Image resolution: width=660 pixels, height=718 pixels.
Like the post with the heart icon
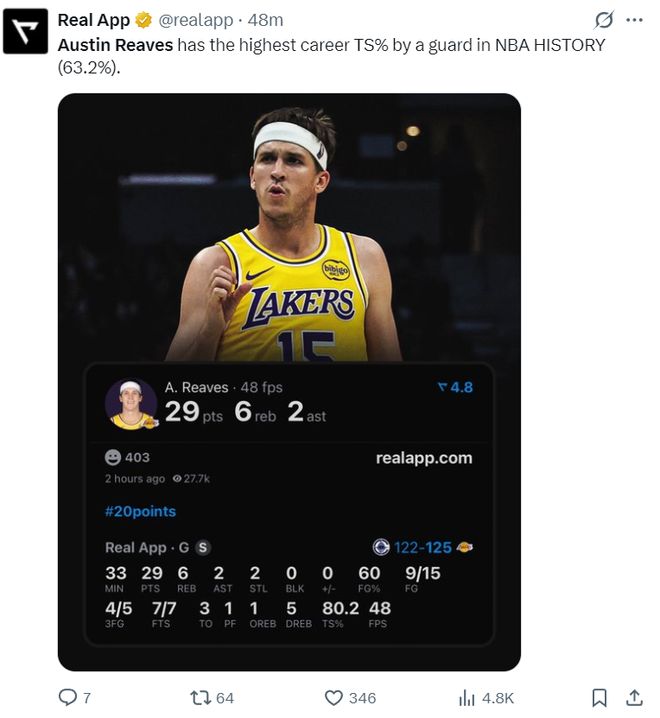coord(334,697)
